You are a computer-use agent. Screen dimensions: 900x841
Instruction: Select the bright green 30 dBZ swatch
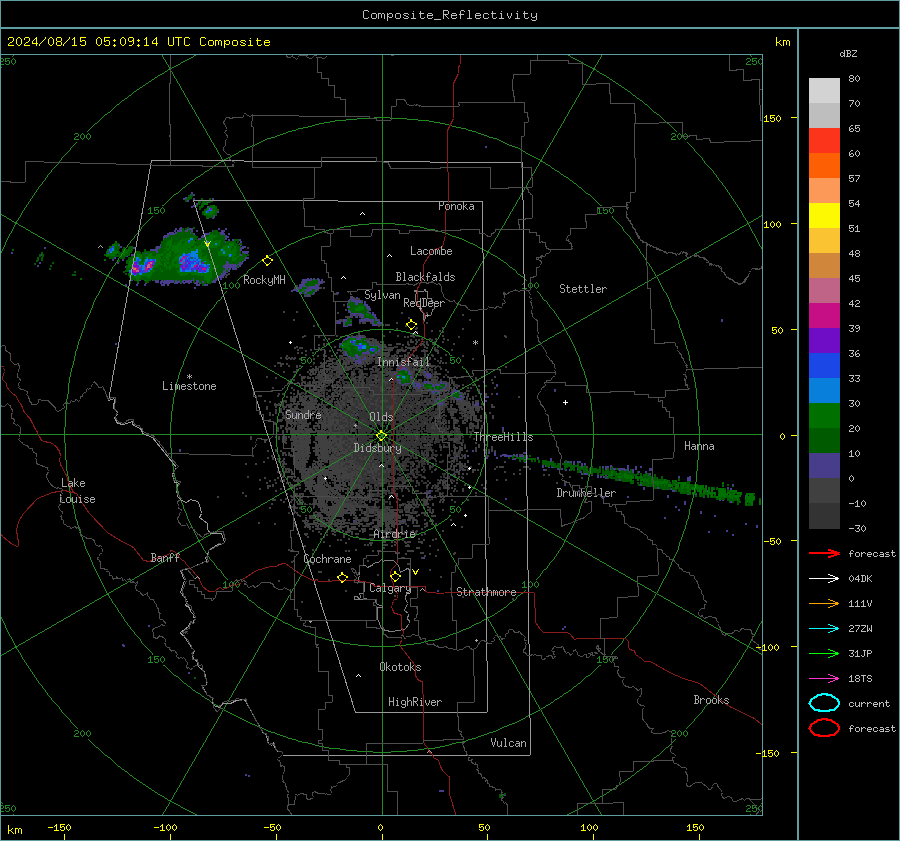[824, 415]
